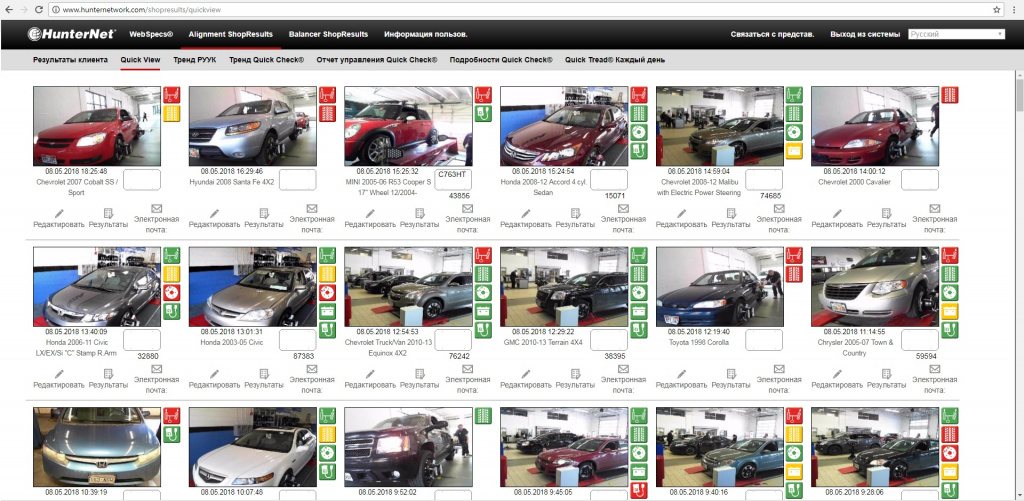Screen dimensions: 1024x501
Task: Click the red tire tread icon beside the Chevrolet Cavalier
Action: pos(950,95)
